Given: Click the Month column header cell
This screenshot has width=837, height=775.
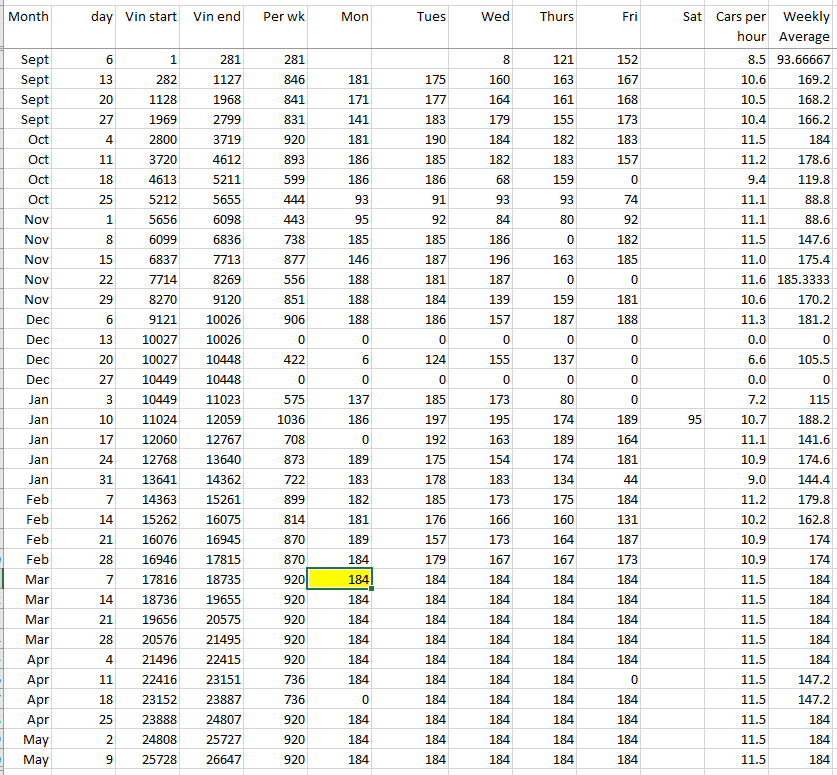Looking at the screenshot, I should coord(28,27).
